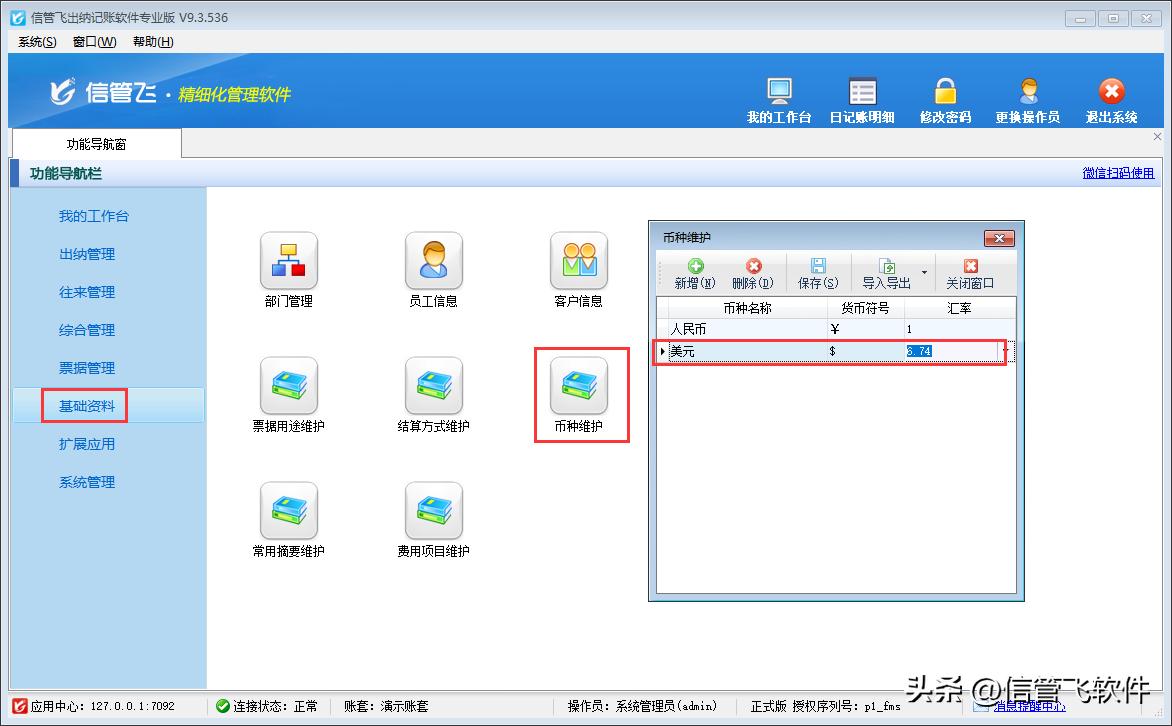This screenshot has height=726, width=1172.
Task: Select 出纳管理 in sidebar
Action: (87, 254)
